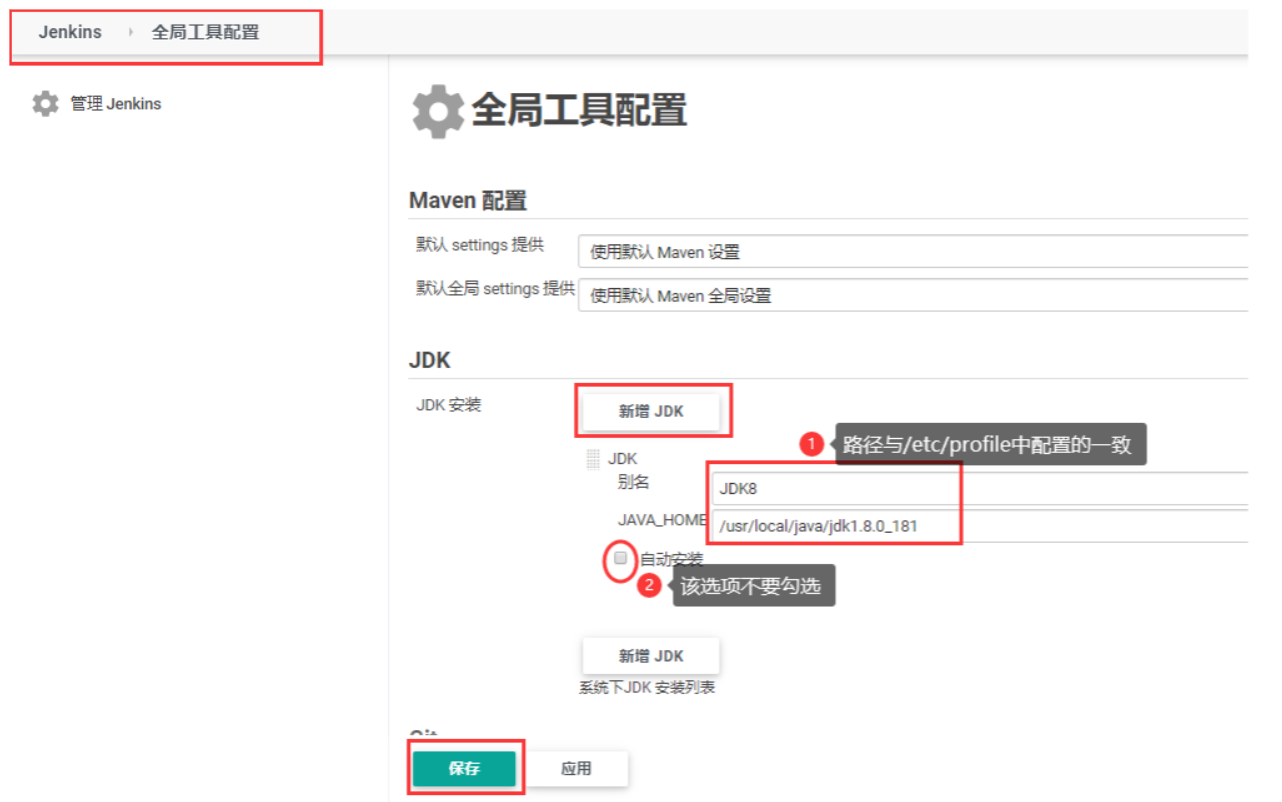Image resolution: width=1282 pixels, height=802 pixels.
Task: Click the breadcrumb arrow after Jenkins
Action: (130, 32)
